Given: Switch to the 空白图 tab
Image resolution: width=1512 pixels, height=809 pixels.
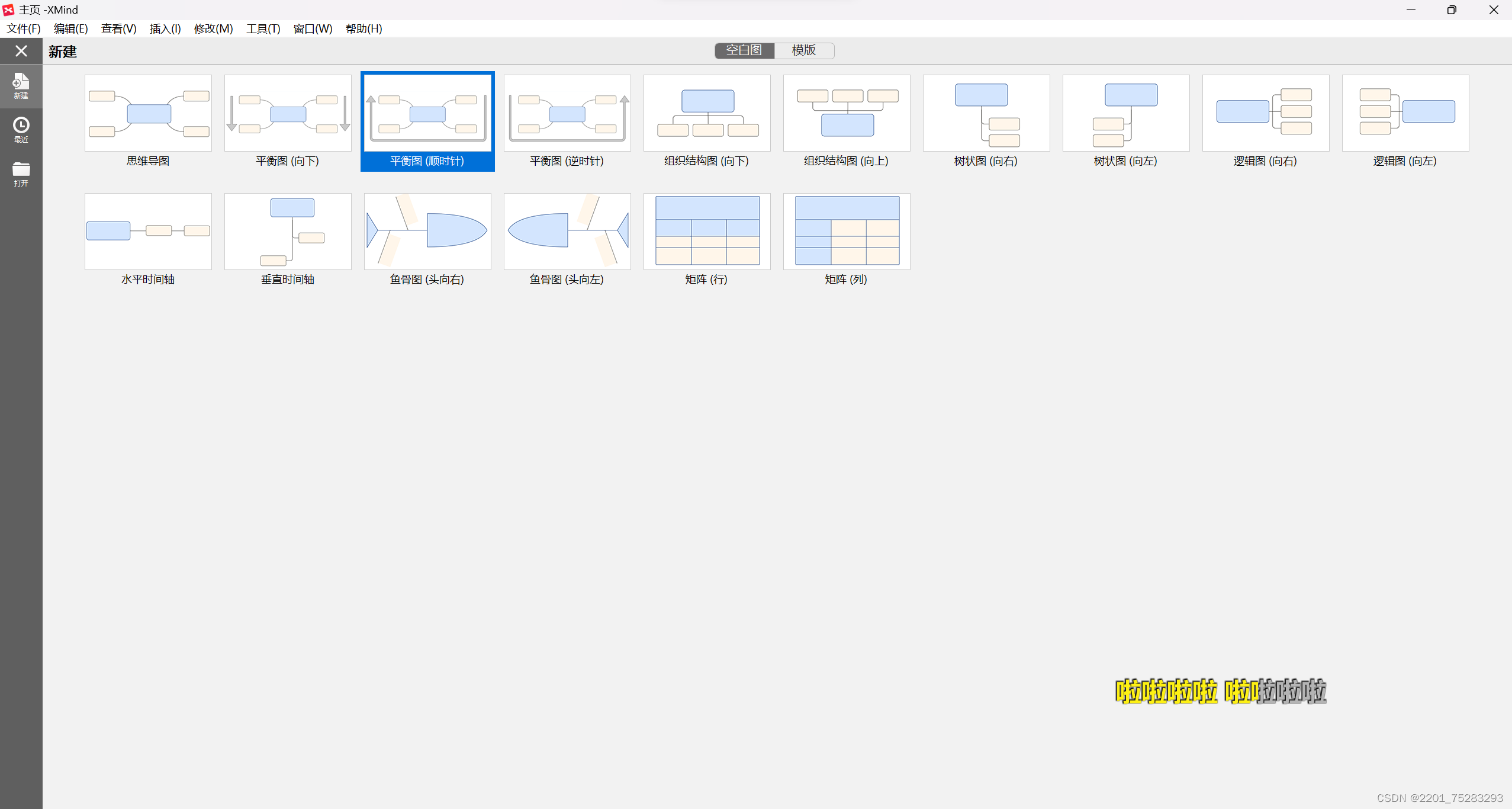Looking at the screenshot, I should 744,50.
